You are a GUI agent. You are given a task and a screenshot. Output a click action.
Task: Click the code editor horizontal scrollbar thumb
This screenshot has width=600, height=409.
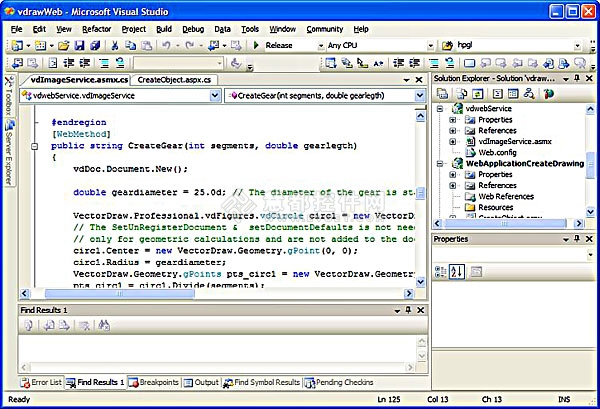click(x=119, y=293)
